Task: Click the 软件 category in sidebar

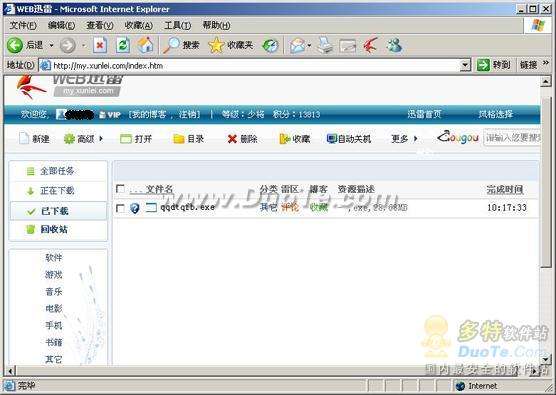Action: coord(54,258)
